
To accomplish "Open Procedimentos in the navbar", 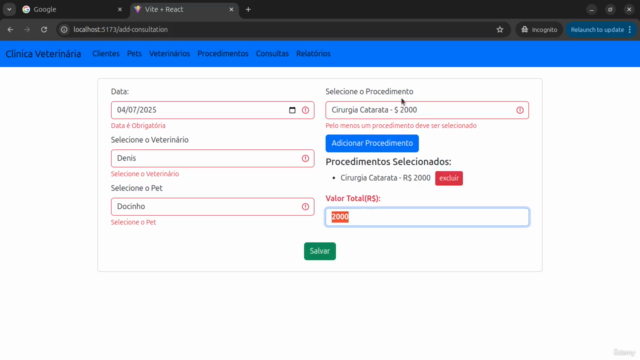I will (x=223, y=53).
